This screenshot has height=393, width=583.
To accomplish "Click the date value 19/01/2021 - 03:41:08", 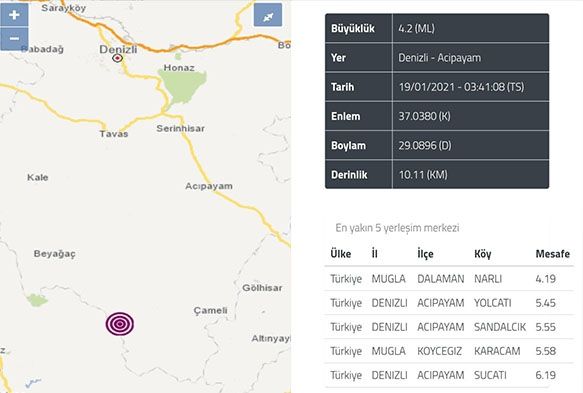I will 461,87.
